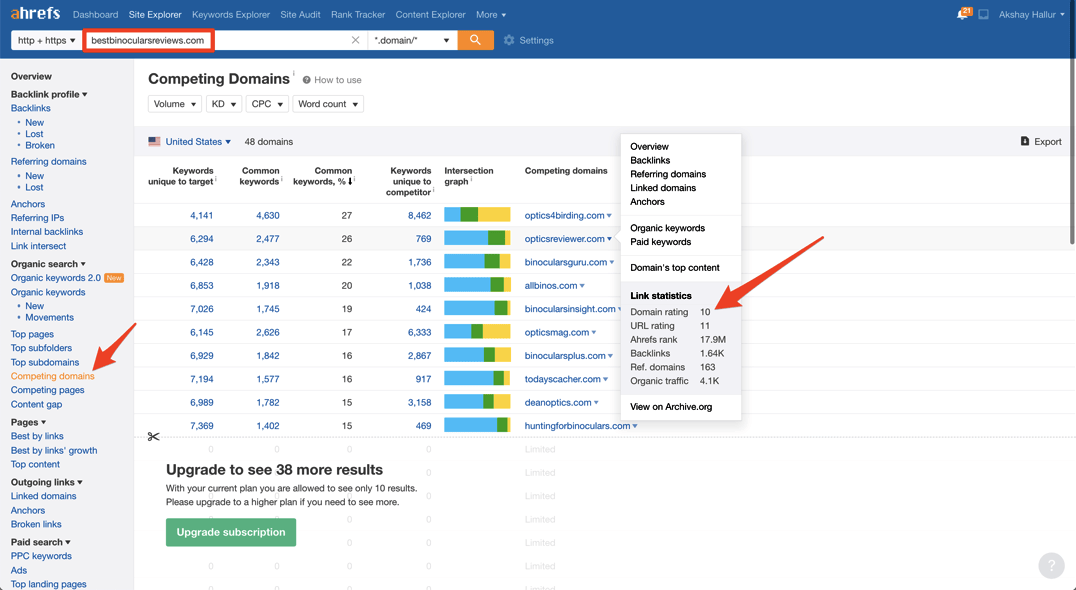Click the monitor icon beside notifications
Image resolution: width=1076 pixels, height=590 pixels.
[x=984, y=15]
